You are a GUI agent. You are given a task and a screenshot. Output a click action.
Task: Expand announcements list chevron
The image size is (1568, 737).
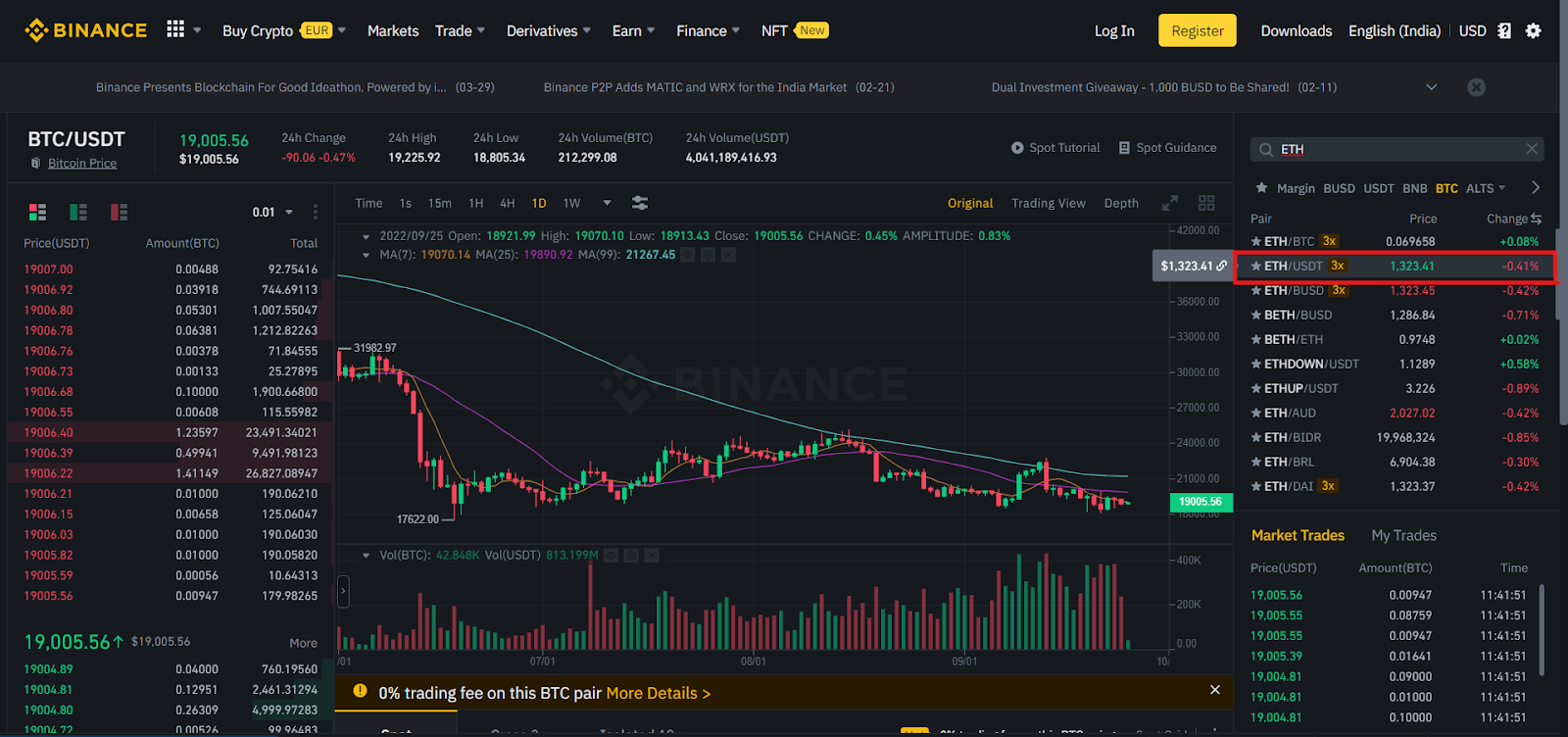pos(1432,87)
